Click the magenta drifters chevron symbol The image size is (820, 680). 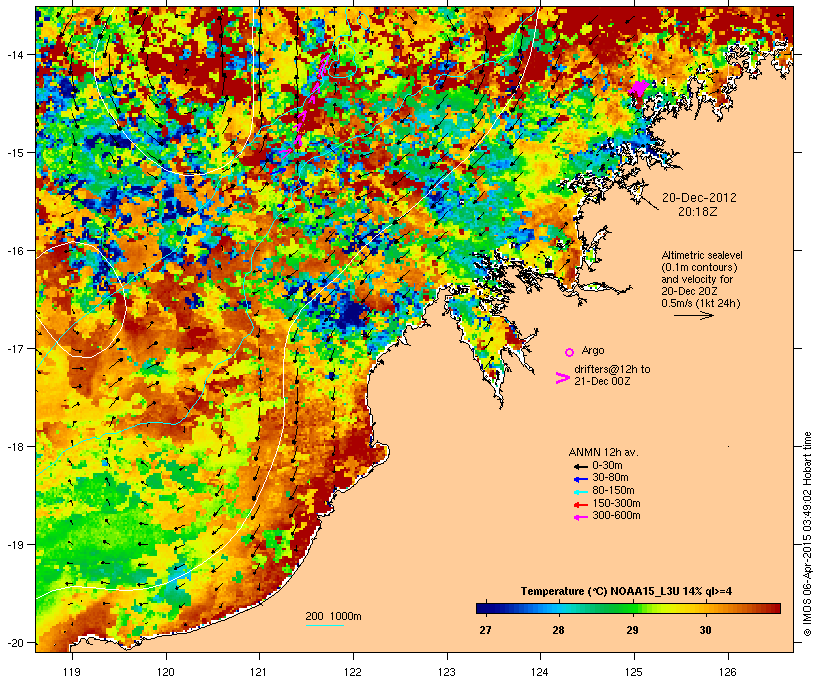click(x=562, y=378)
